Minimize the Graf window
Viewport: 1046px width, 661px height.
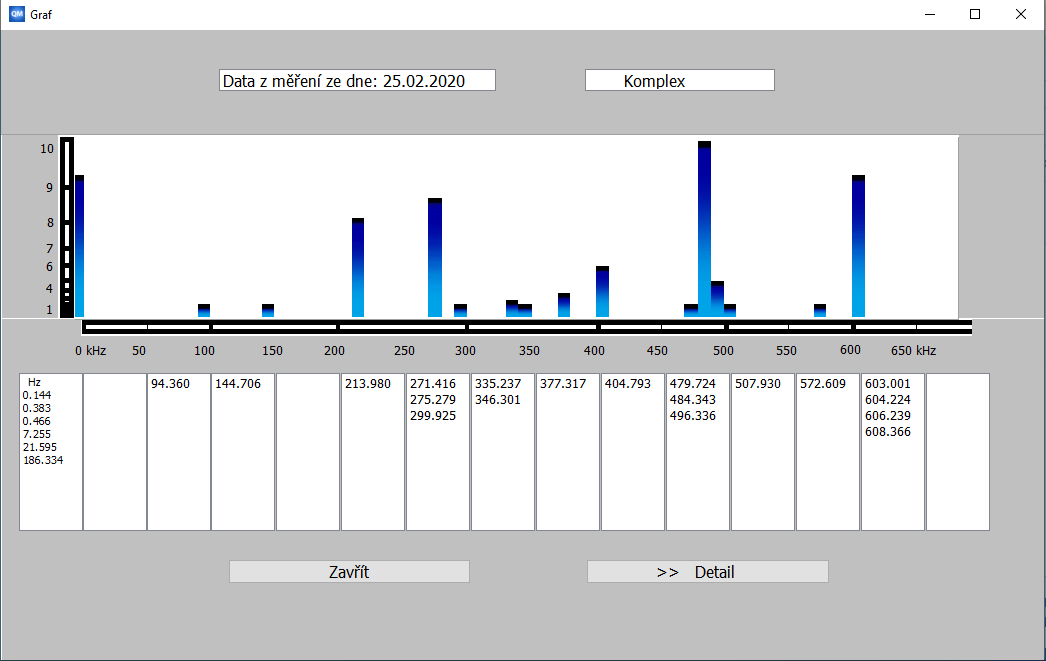click(x=929, y=14)
